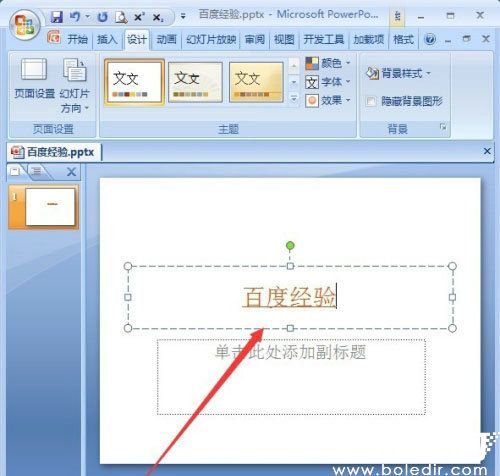The height and width of the screenshot is (476, 500).
Task: Open the 背景样式 background styles dropdown
Action: [x=398, y=73]
